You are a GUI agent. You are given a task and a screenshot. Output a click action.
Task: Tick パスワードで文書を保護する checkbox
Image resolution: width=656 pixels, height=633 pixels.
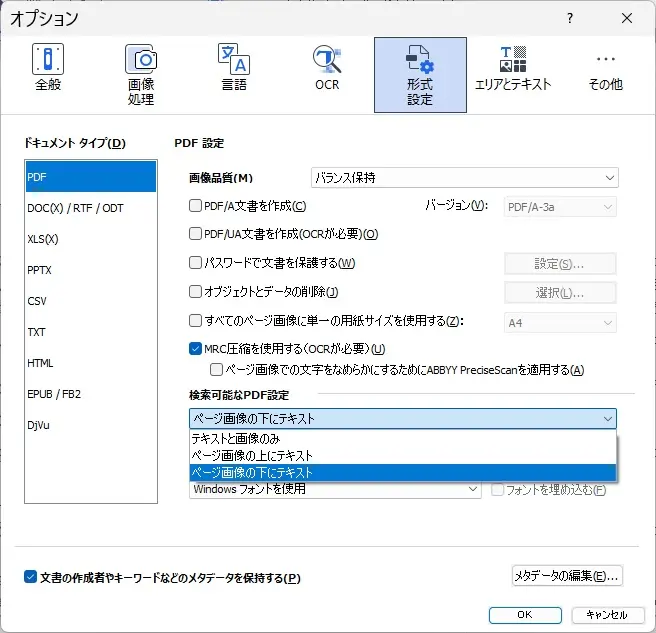click(x=195, y=263)
